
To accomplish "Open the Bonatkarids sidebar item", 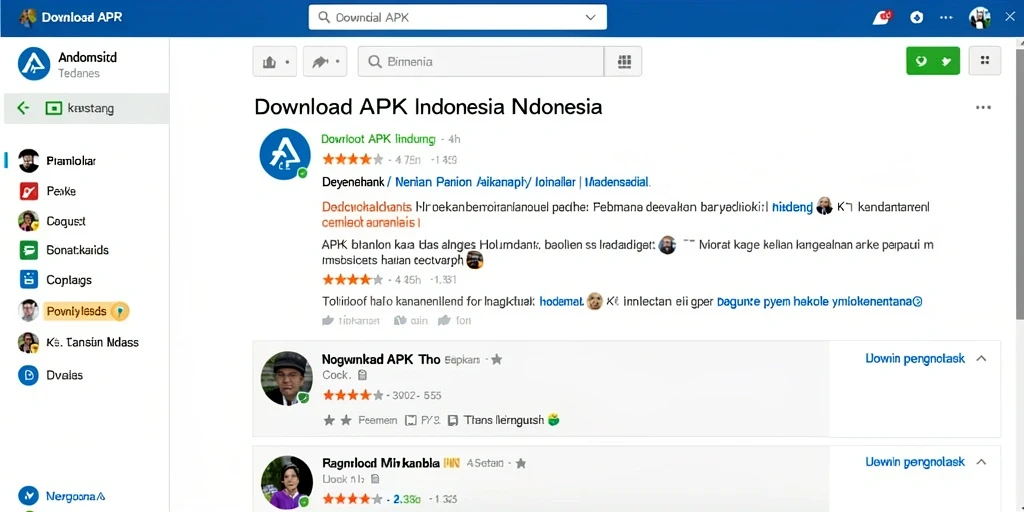I will point(77,250).
